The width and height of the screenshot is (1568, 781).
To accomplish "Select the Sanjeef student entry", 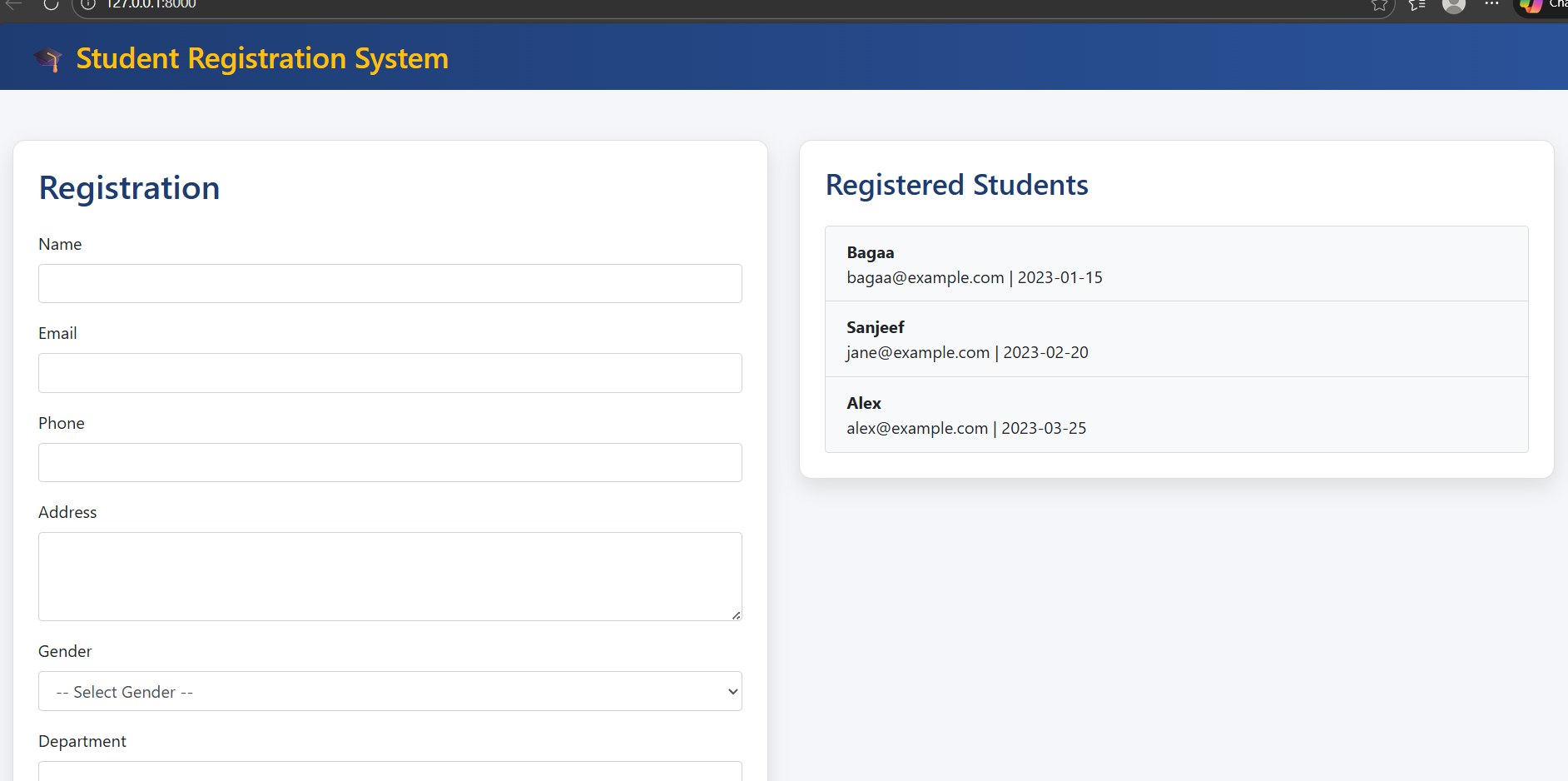I will point(1176,339).
